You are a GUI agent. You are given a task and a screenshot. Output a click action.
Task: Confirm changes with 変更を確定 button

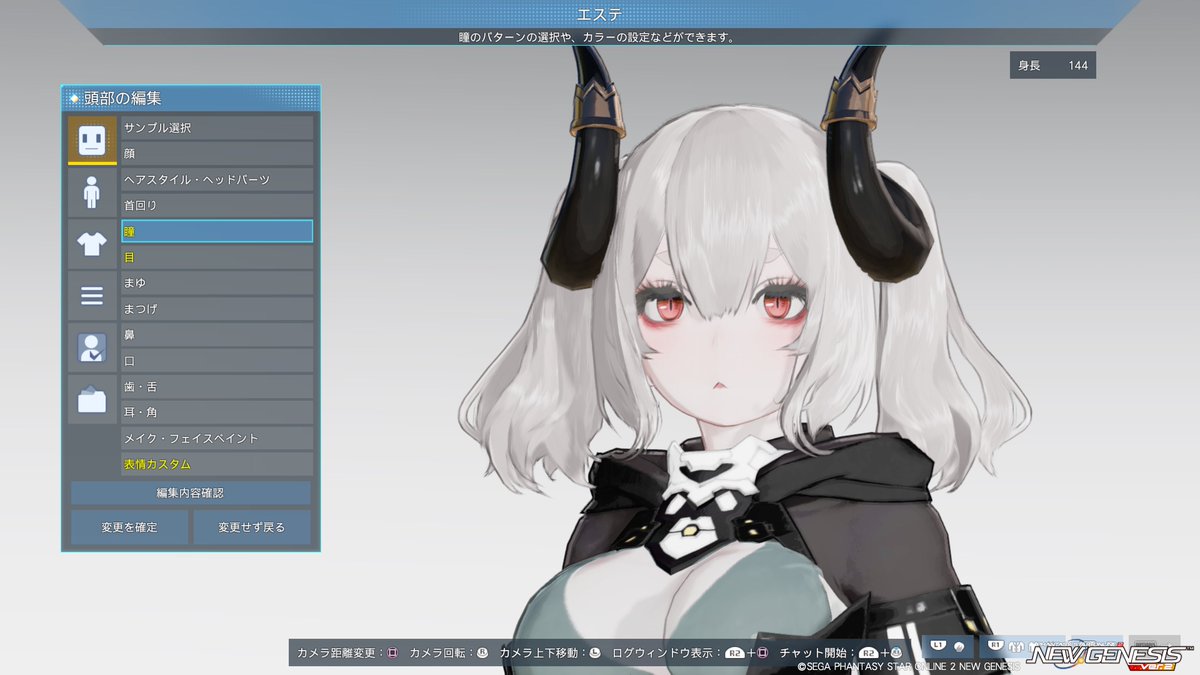click(129, 527)
